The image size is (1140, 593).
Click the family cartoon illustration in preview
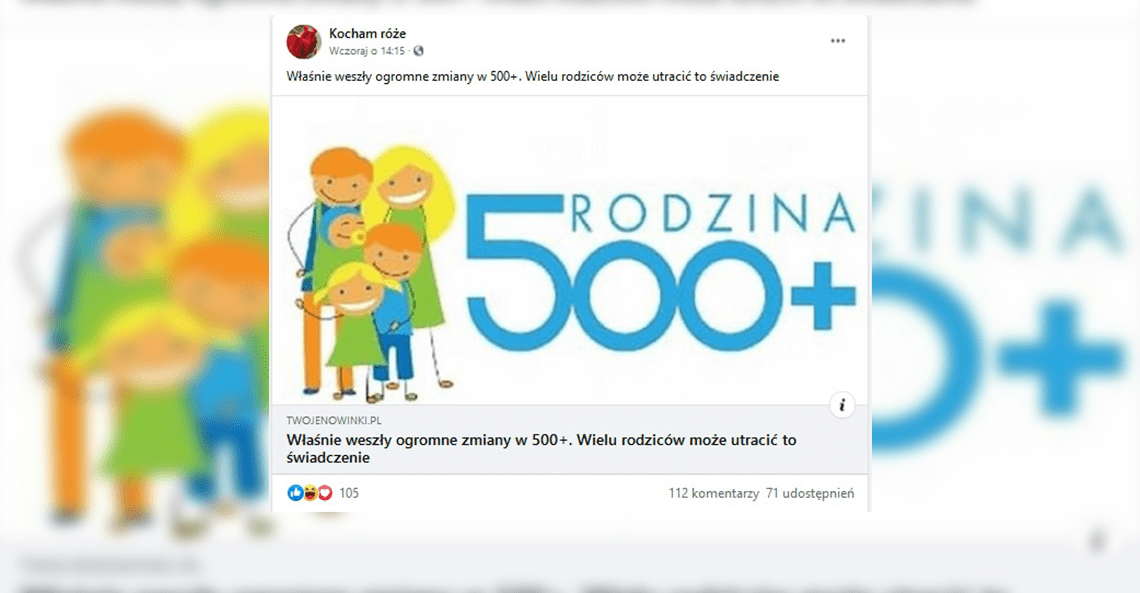pos(372,273)
